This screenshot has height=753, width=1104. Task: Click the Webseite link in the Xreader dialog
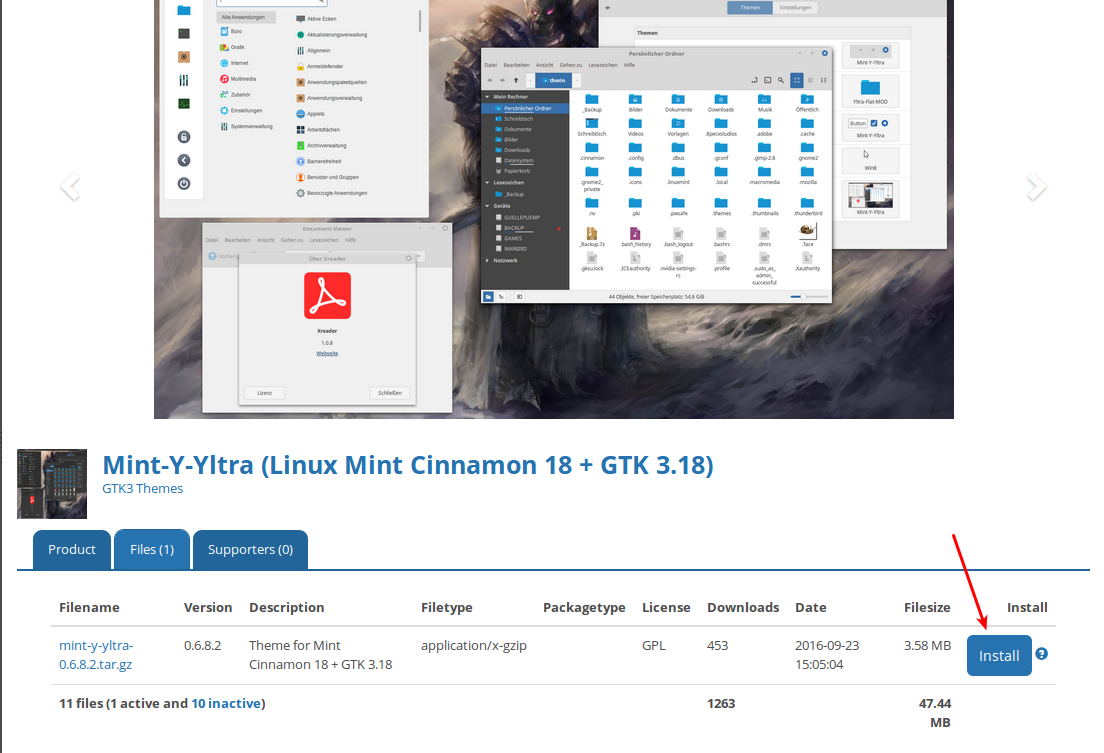(327, 354)
